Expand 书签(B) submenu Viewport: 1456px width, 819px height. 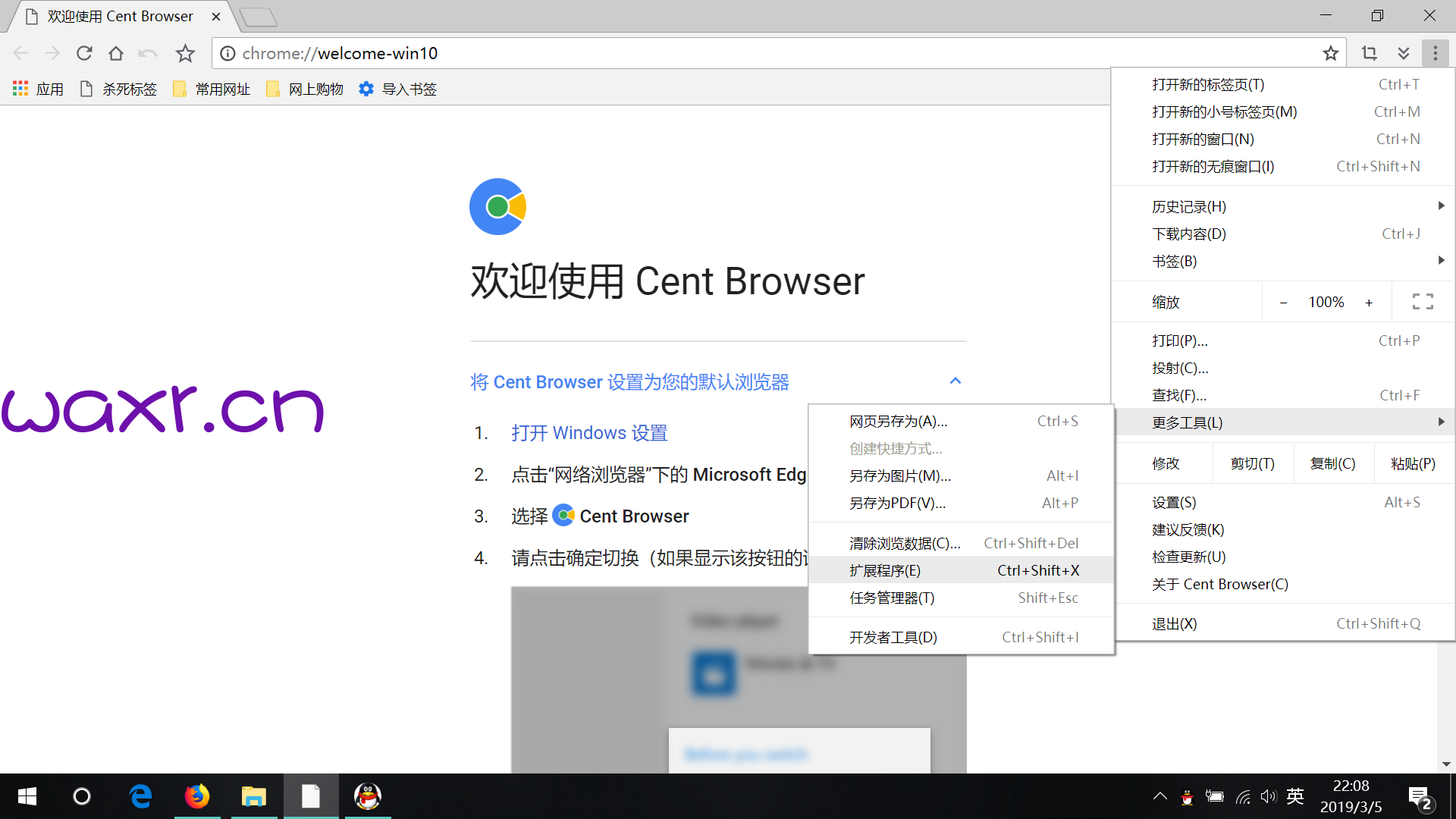coord(1283,261)
